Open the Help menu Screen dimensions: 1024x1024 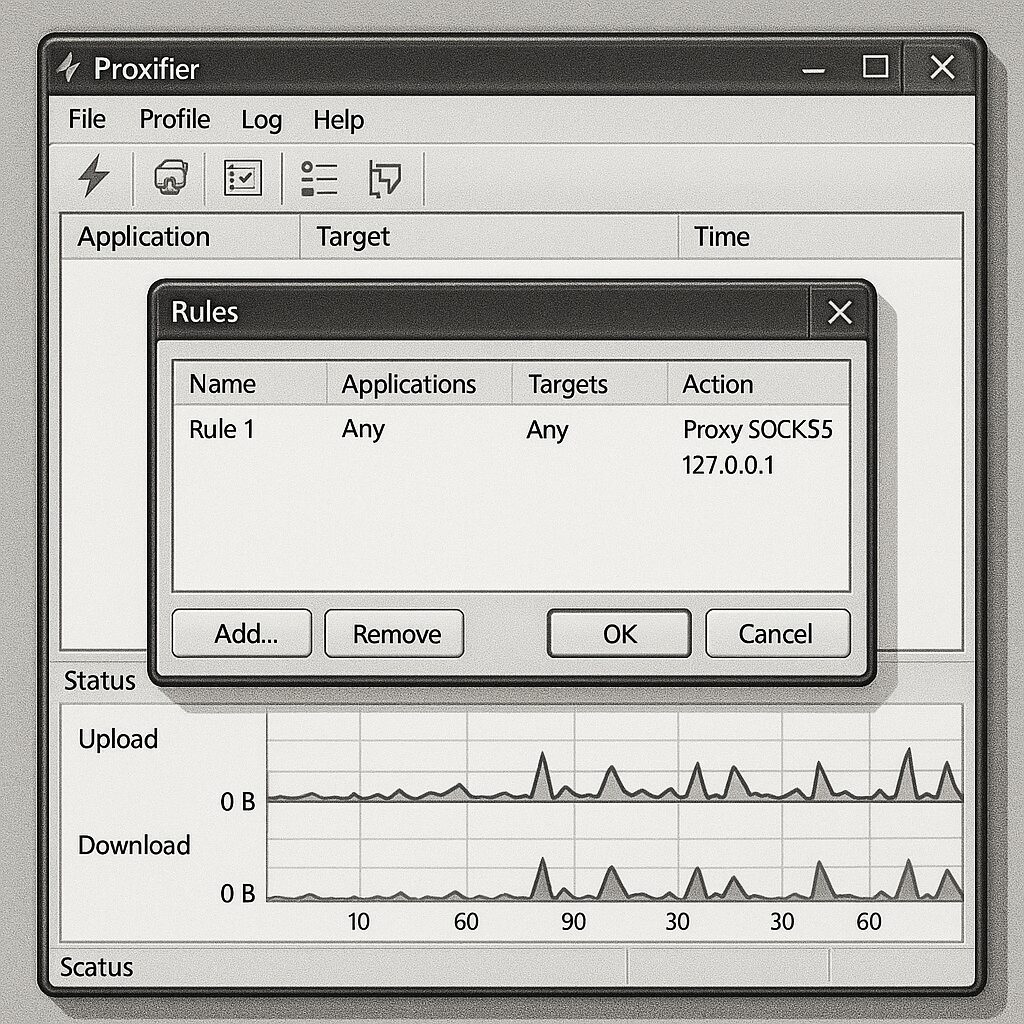pos(338,120)
